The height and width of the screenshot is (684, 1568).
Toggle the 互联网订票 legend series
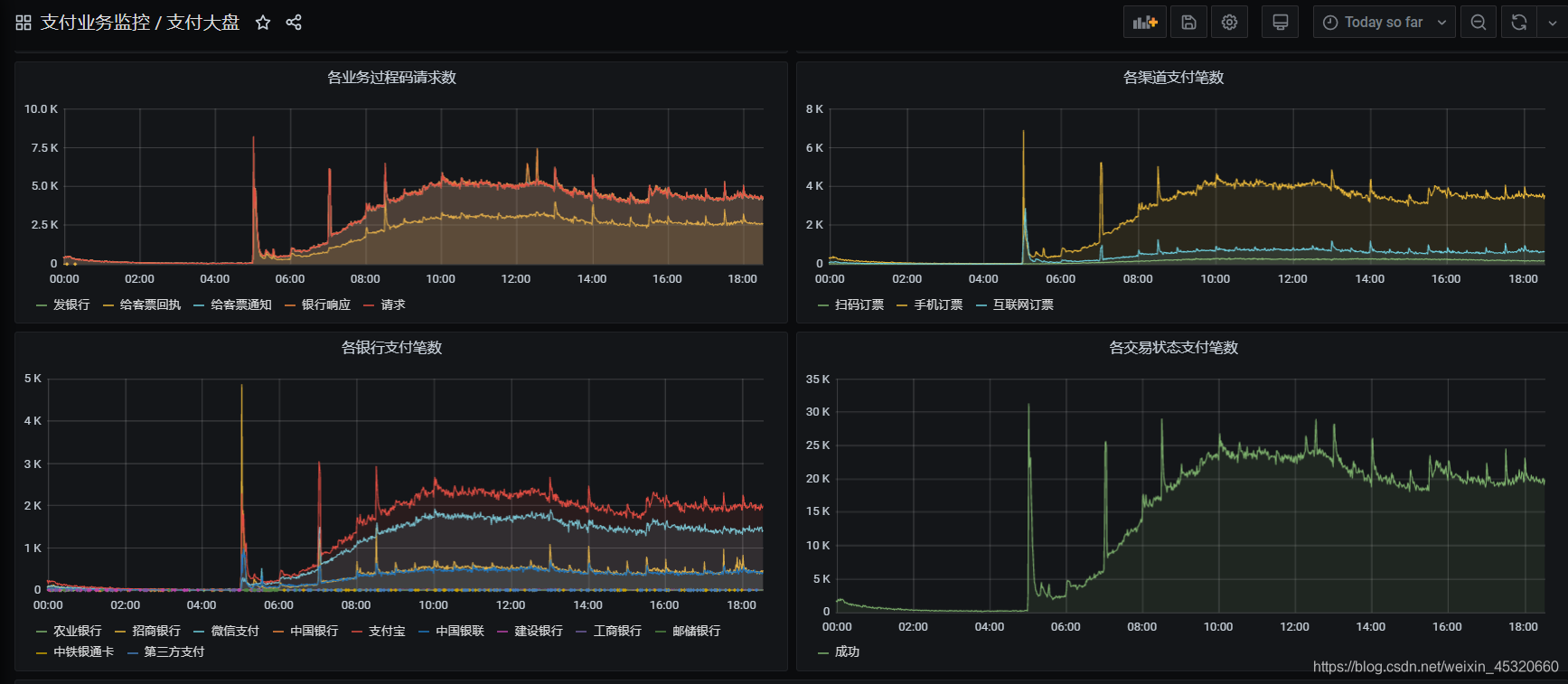coord(1023,305)
